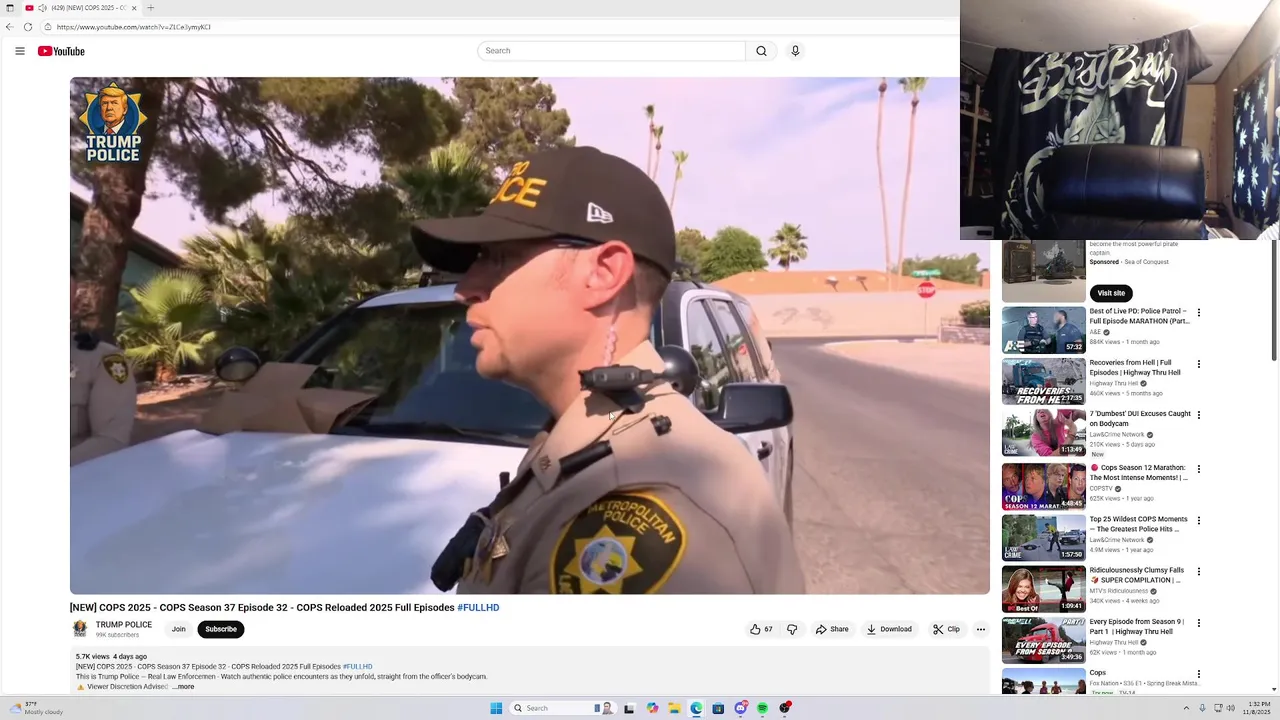Expand the description with ...more
This screenshot has height=720, width=1280.
183,687
